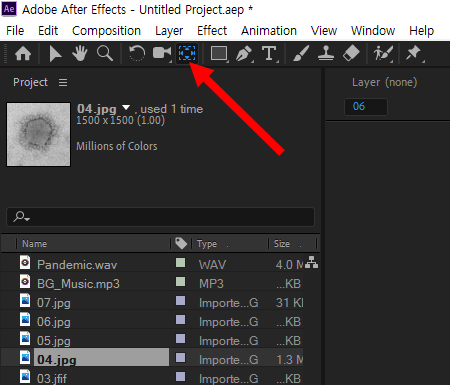Select the Hand tool
This screenshot has height=385, width=450.
pos(80,53)
